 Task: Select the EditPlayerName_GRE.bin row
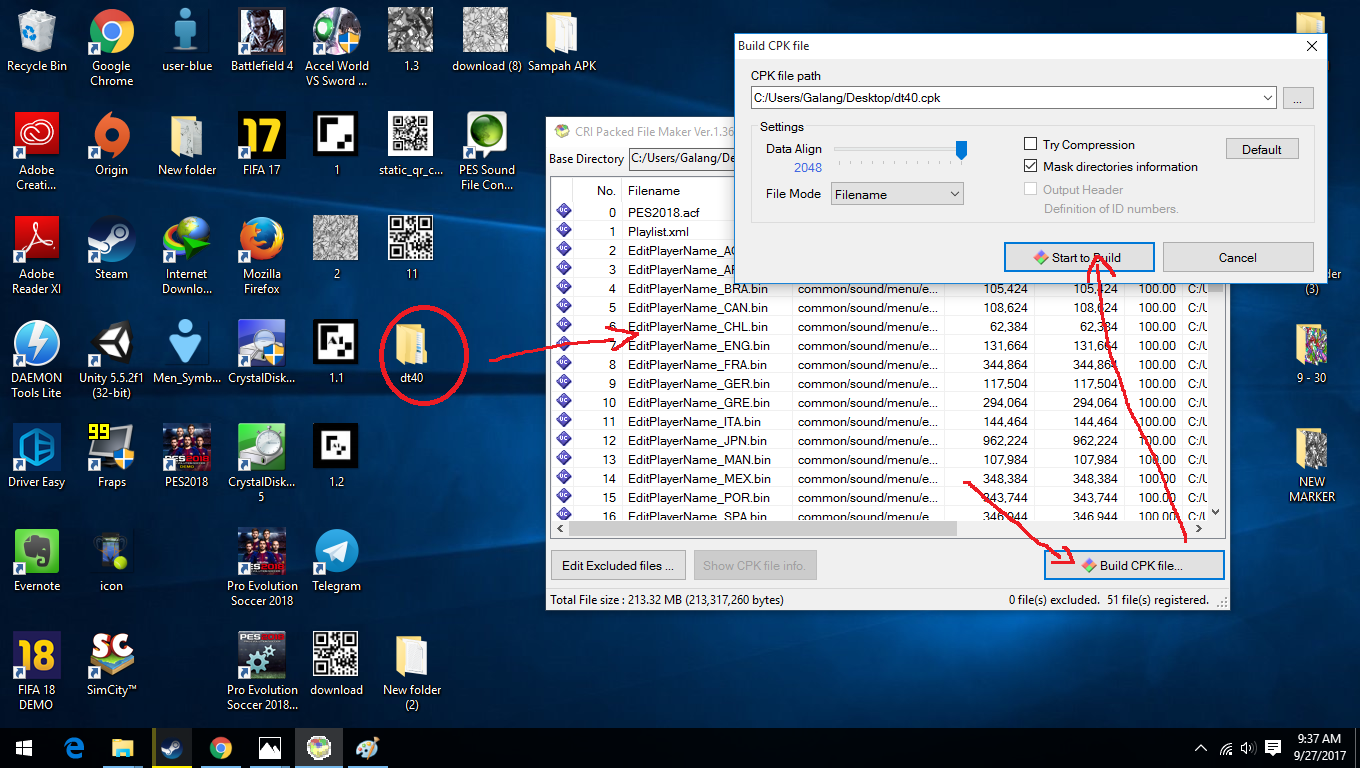coord(880,402)
